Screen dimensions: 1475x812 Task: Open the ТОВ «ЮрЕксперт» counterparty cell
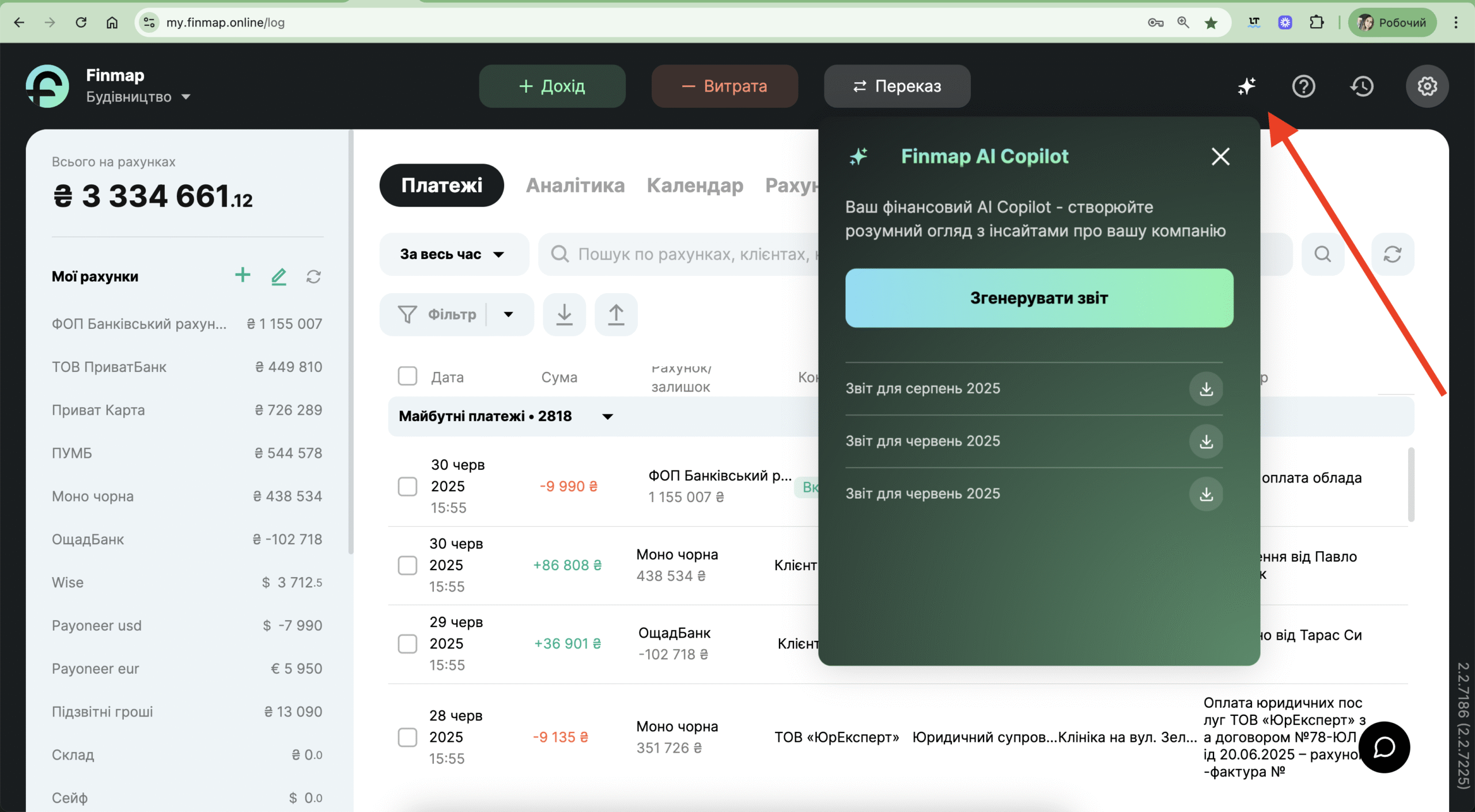837,737
